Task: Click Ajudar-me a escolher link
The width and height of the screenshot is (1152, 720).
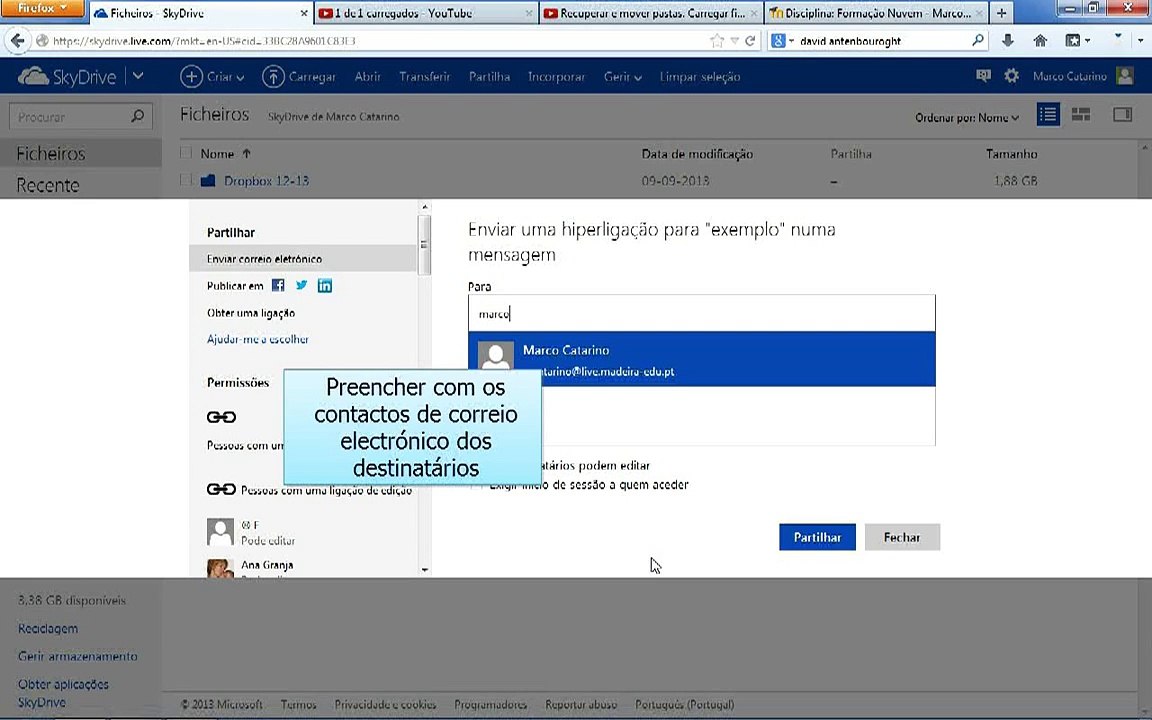Action: pyautogui.click(x=258, y=339)
